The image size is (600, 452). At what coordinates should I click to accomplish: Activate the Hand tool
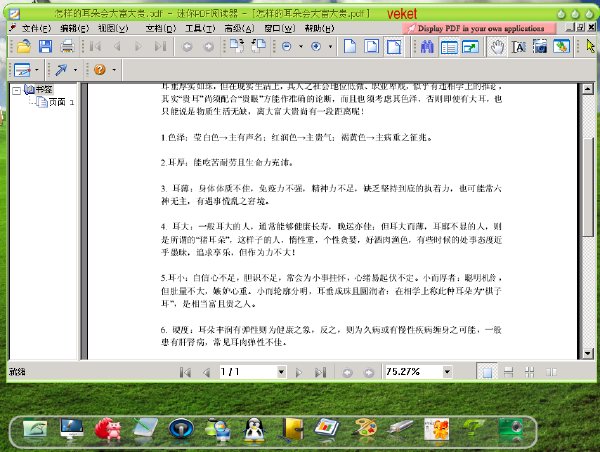point(497,47)
